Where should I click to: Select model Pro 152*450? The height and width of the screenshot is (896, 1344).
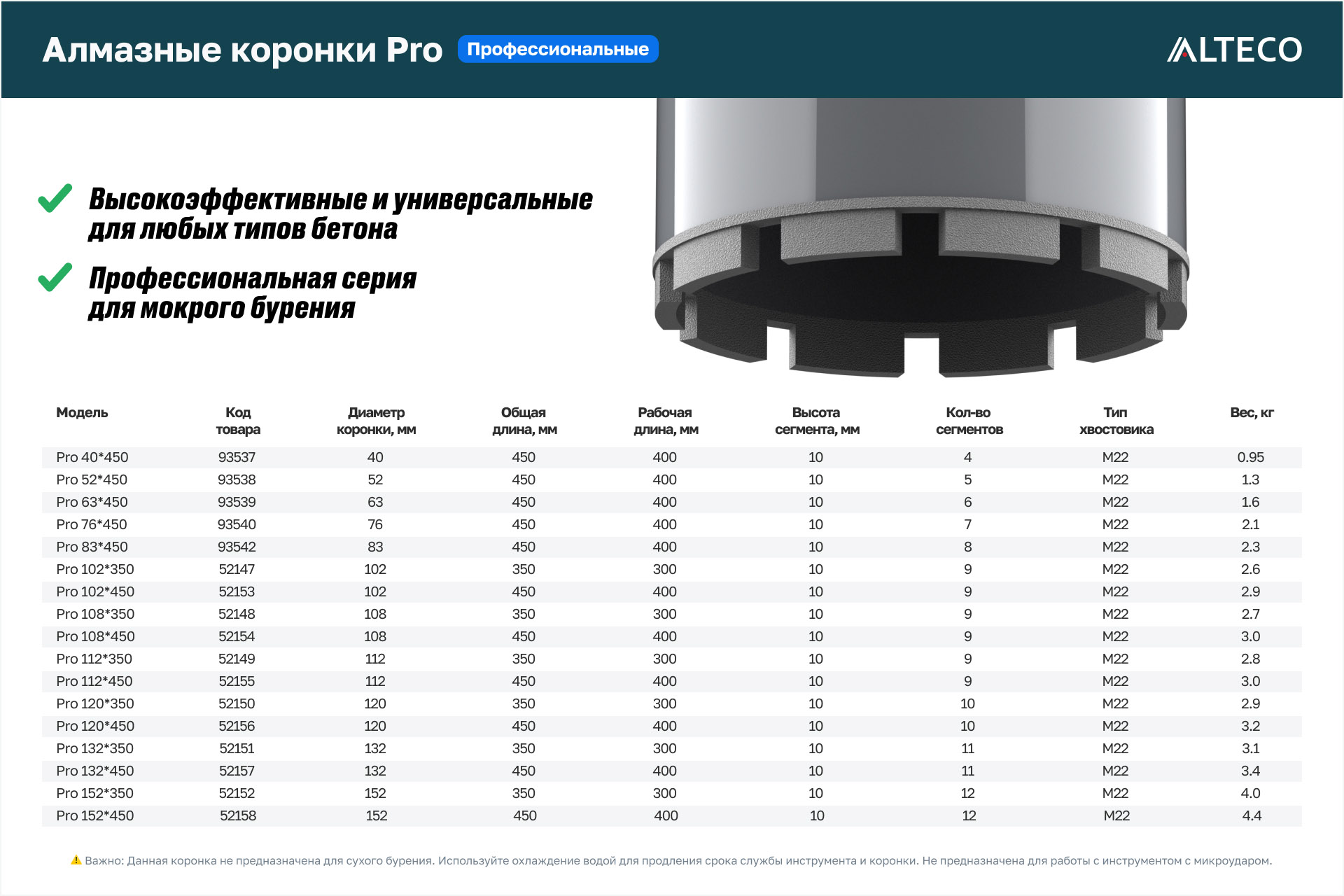coord(94,815)
